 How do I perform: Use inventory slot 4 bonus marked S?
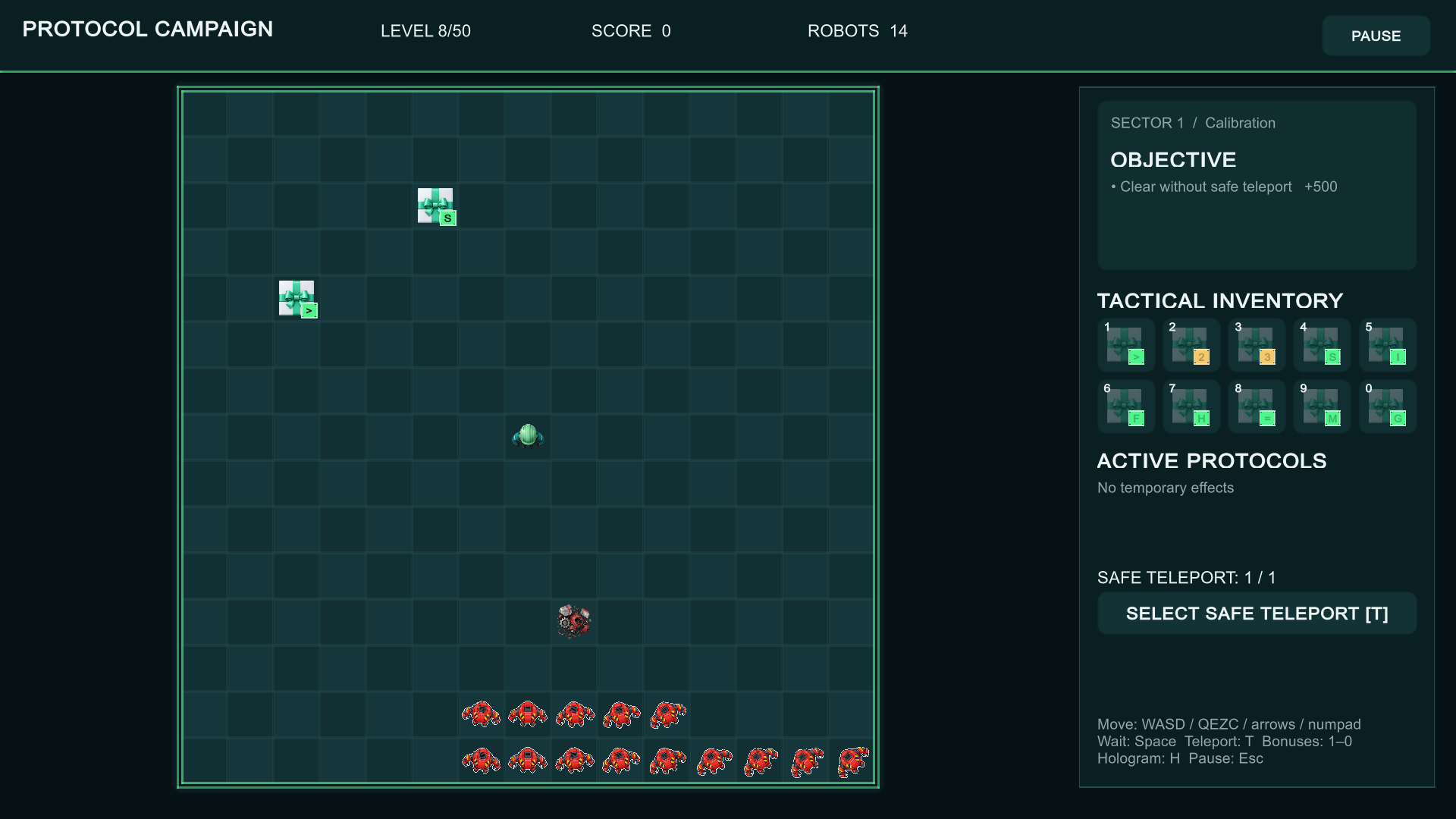click(1322, 345)
